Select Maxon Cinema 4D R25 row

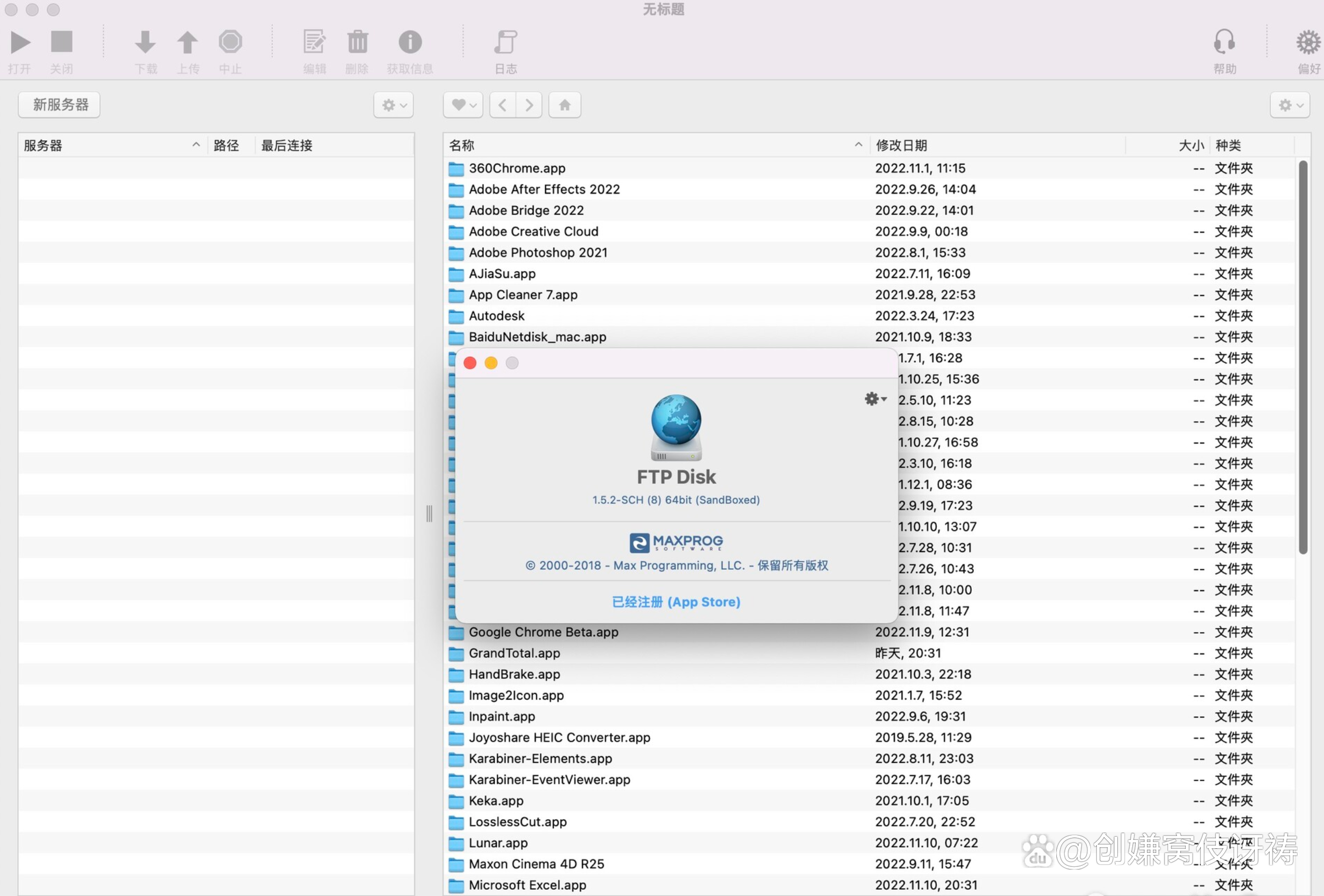[869, 864]
